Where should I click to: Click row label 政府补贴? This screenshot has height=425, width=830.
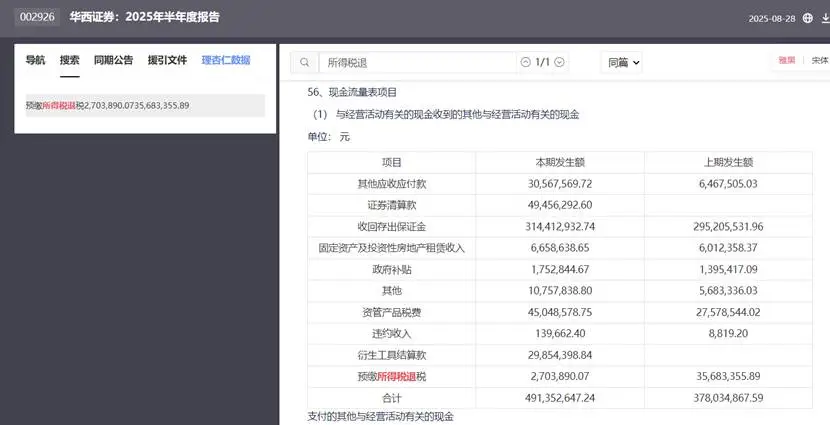pos(392,269)
